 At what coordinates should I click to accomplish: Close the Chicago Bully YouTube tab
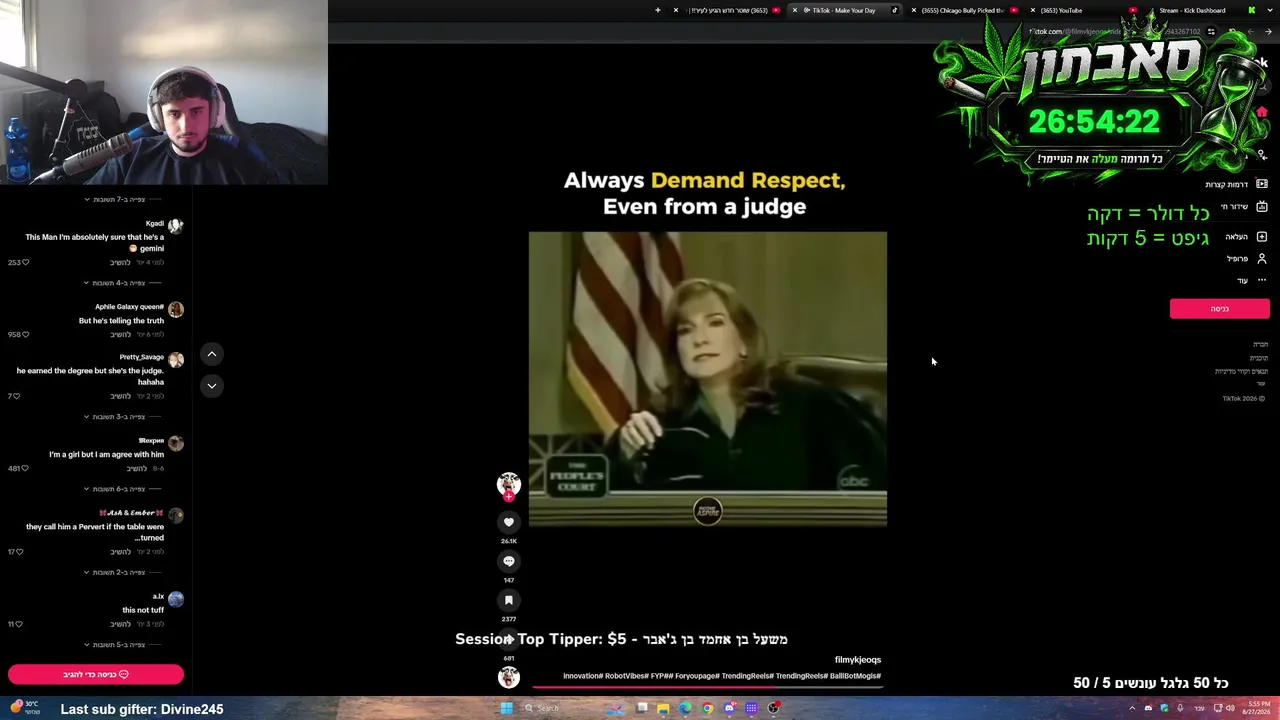click(914, 10)
